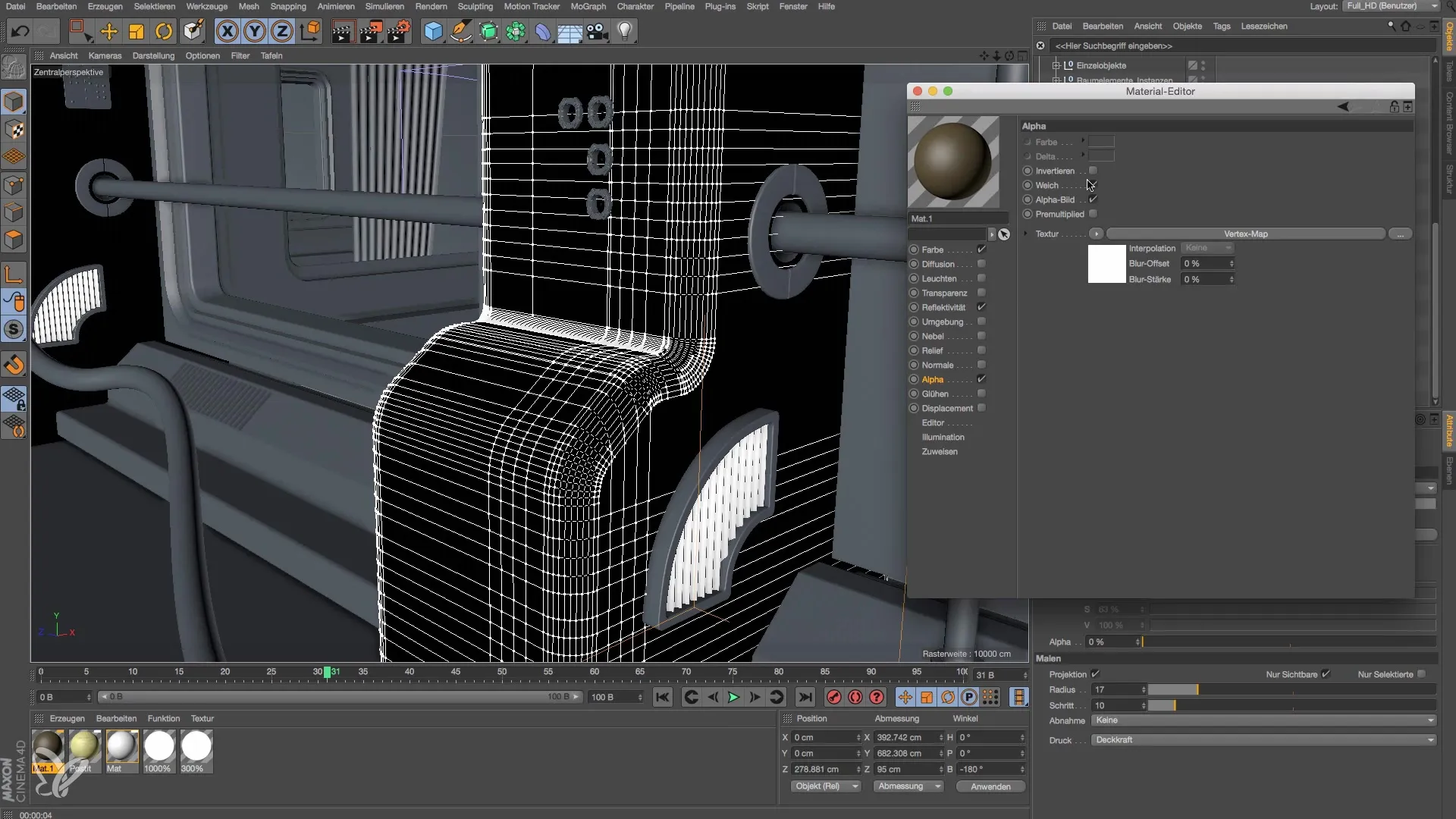
Task: Toggle the Farbe channel checkbox
Action: (981, 249)
